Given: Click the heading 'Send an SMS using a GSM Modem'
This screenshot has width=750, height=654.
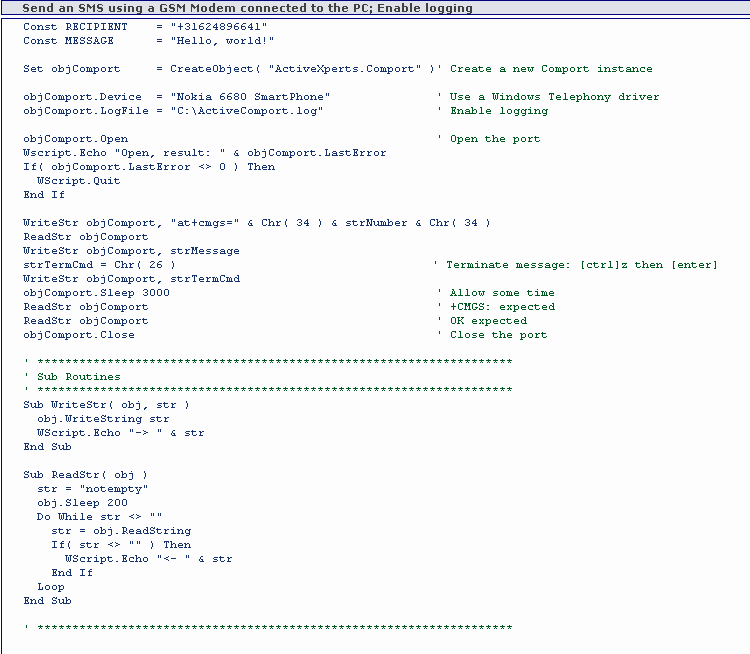Looking at the screenshot, I should click(x=247, y=8).
